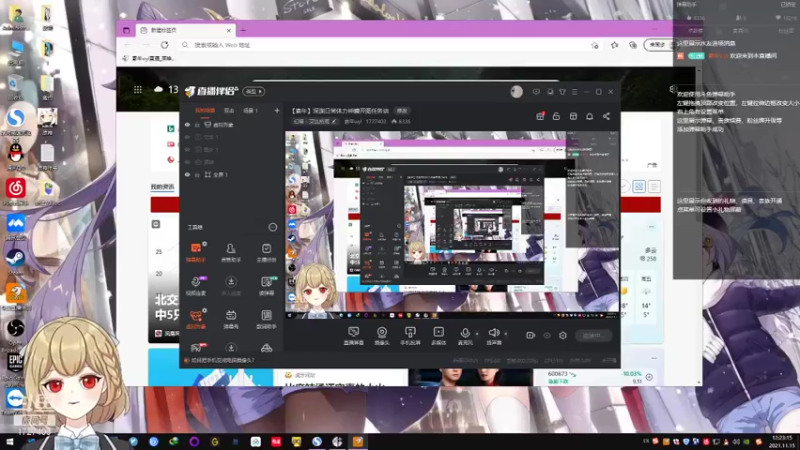800x450 pixels.
Task: Click the share icon above preview
Action: tap(606, 116)
